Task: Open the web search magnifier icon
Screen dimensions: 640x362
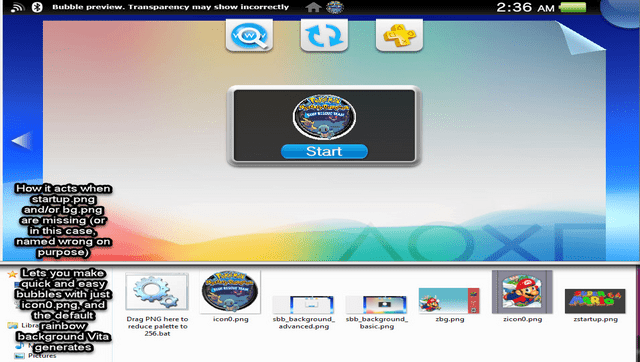Action: click(249, 36)
